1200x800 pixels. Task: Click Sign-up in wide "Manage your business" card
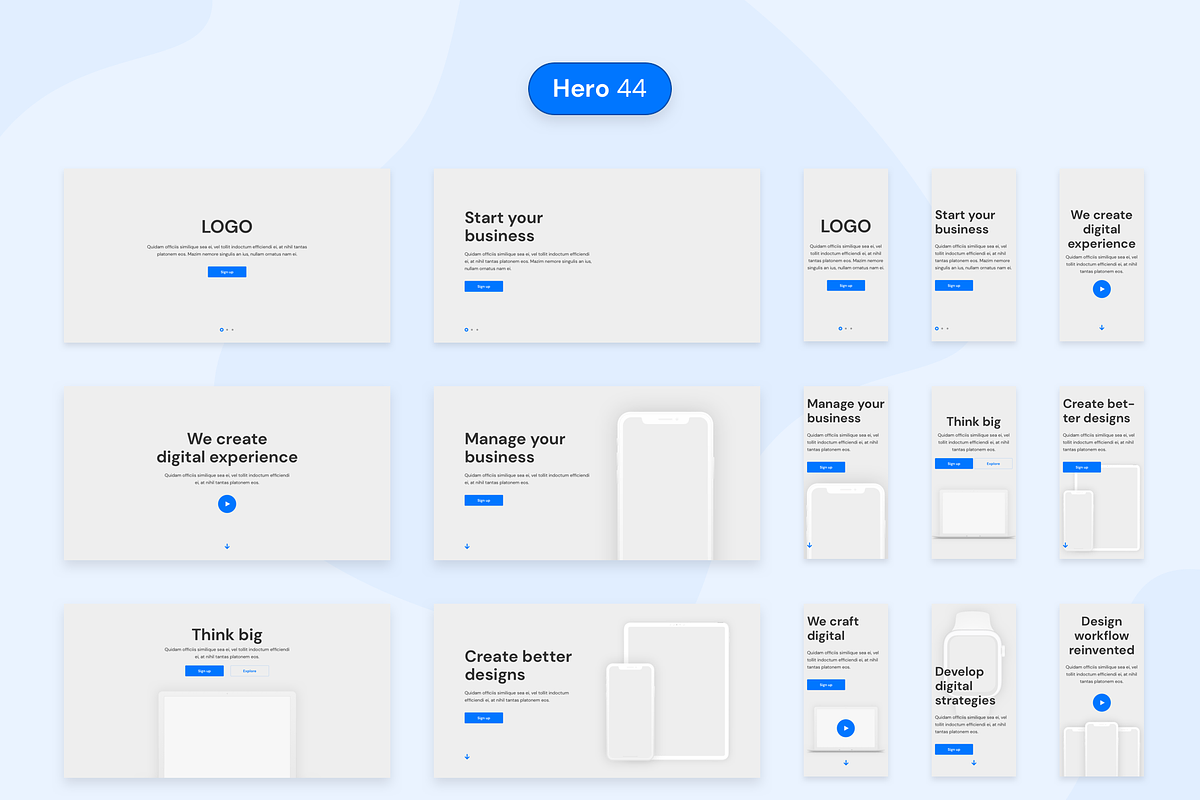(483, 500)
